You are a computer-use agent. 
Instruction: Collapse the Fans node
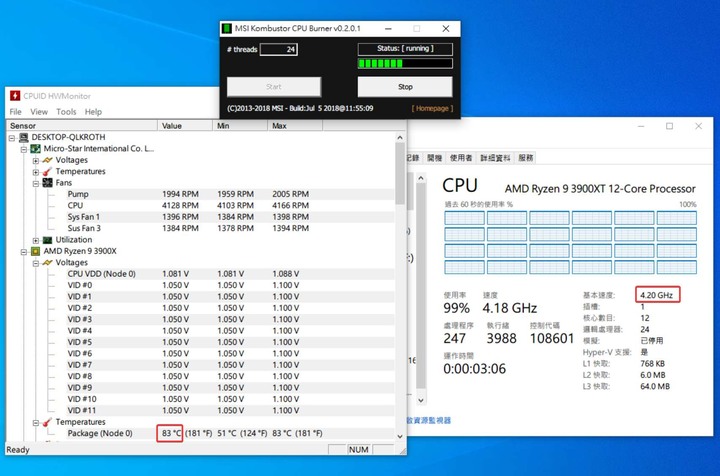pyautogui.click(x=36, y=184)
